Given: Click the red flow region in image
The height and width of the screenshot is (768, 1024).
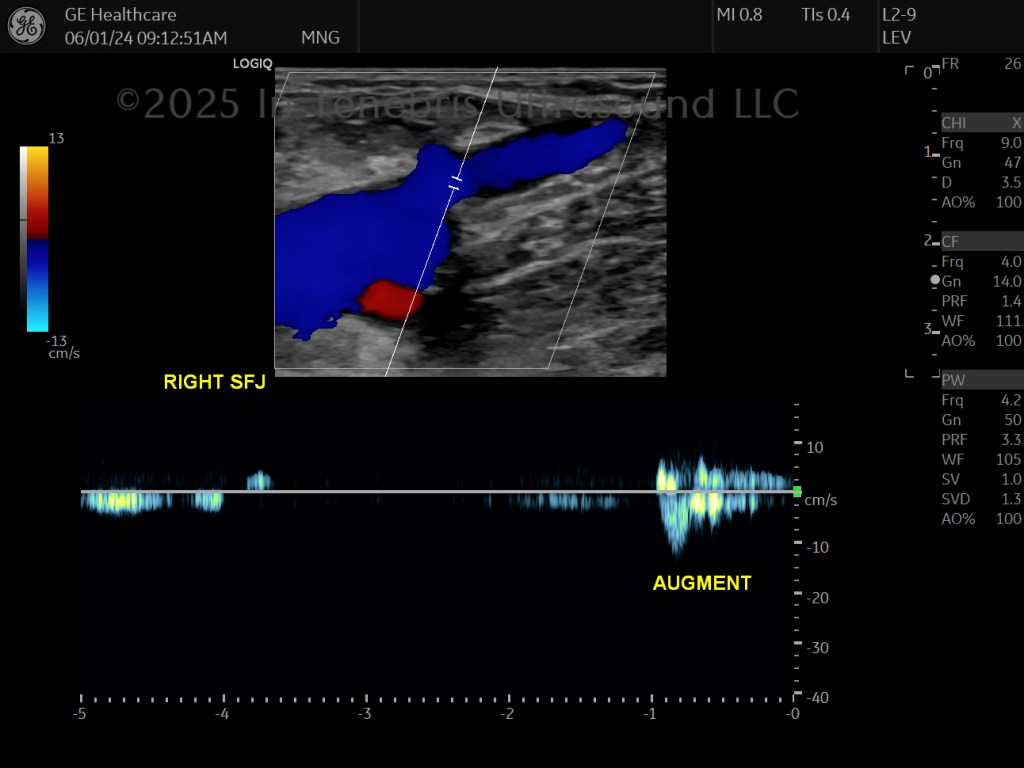Looking at the screenshot, I should click(392, 299).
